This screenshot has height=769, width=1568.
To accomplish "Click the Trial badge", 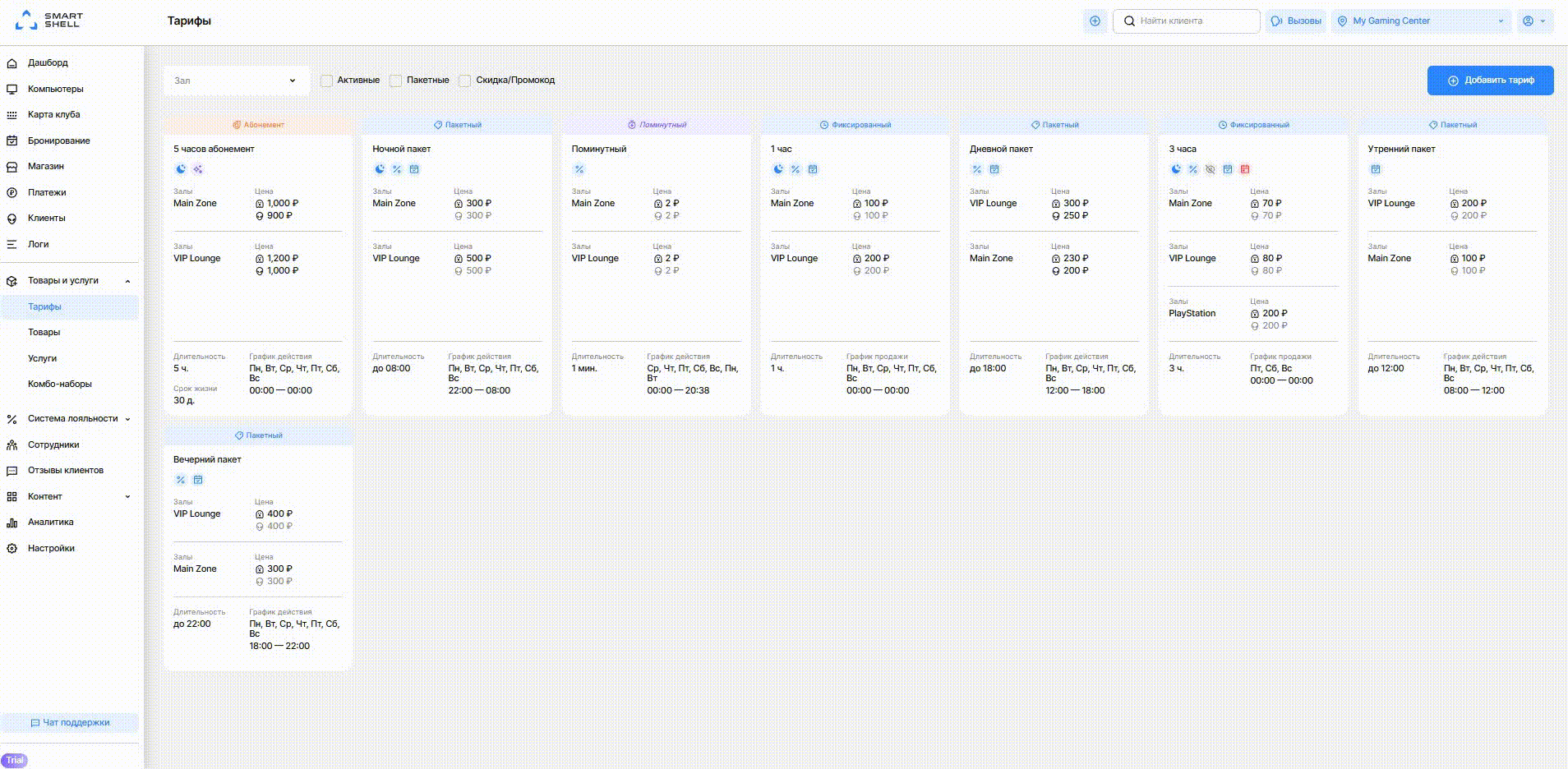I will point(15,760).
